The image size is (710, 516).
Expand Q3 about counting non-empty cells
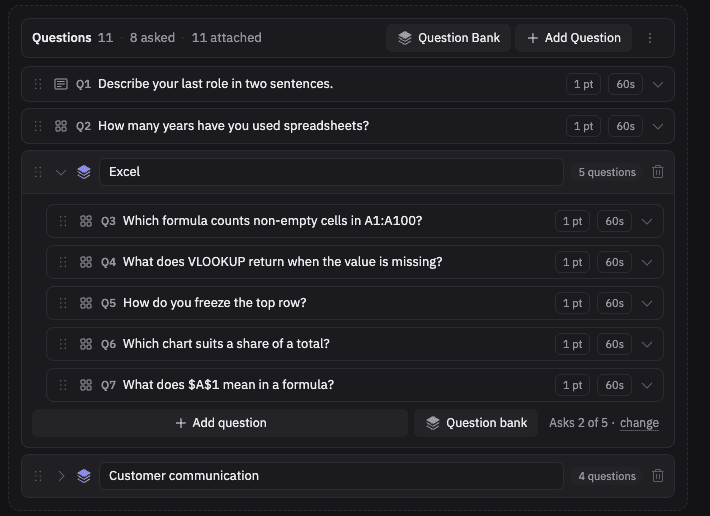tap(647, 221)
